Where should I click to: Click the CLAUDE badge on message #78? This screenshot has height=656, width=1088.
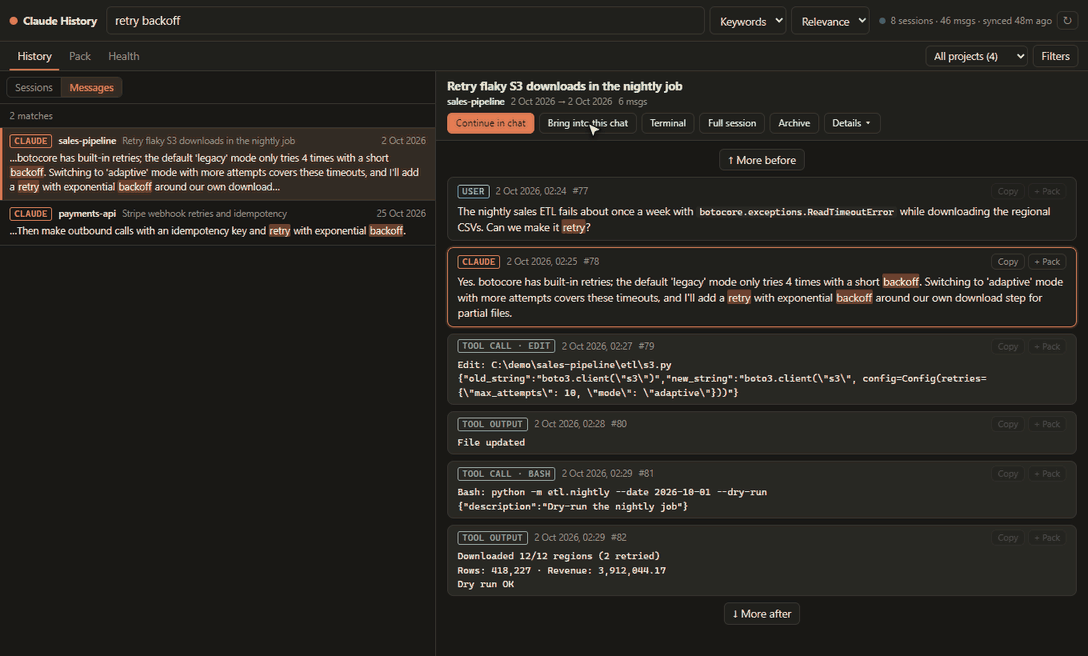point(479,262)
